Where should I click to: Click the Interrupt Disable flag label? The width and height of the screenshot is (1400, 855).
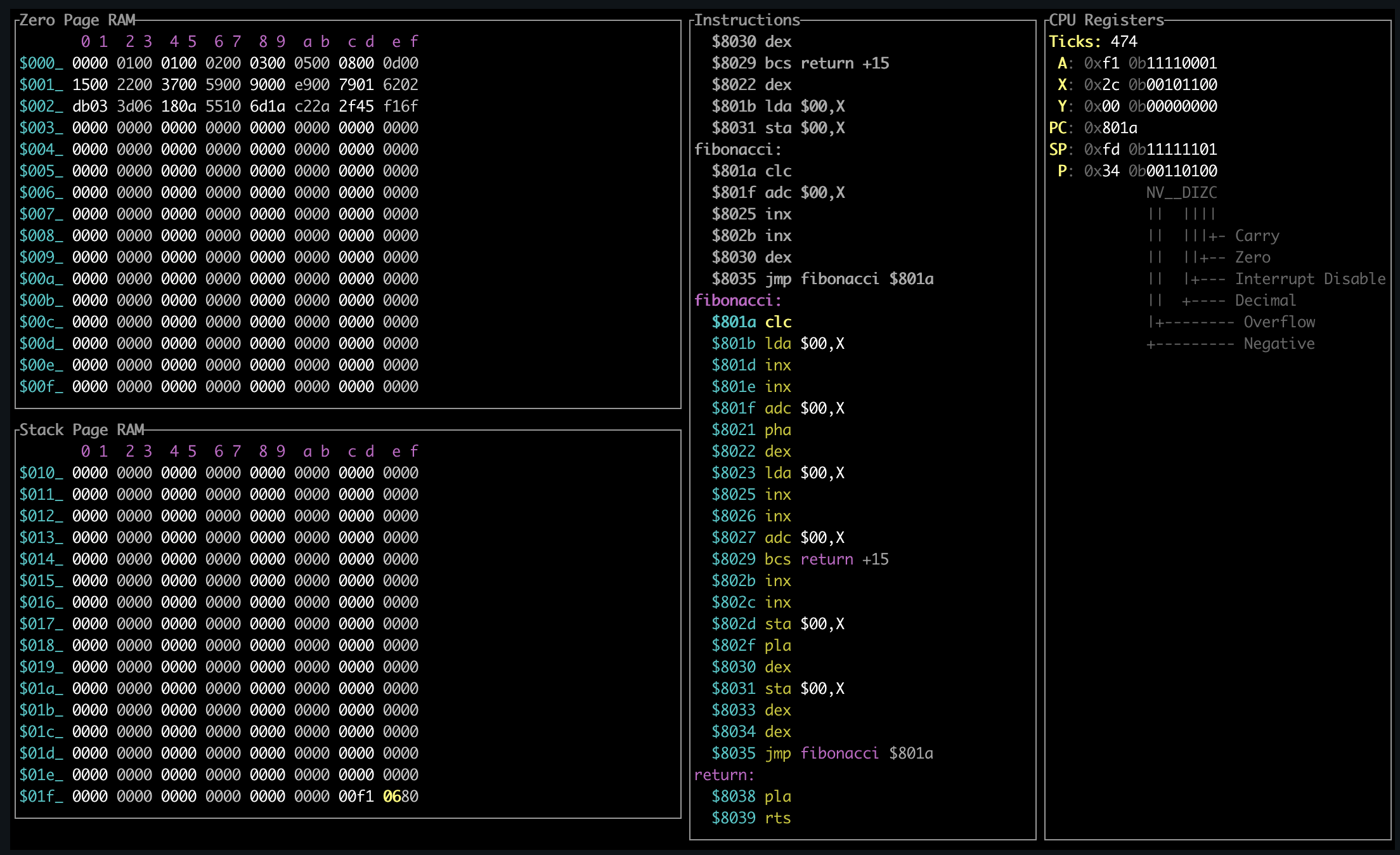[1310, 279]
